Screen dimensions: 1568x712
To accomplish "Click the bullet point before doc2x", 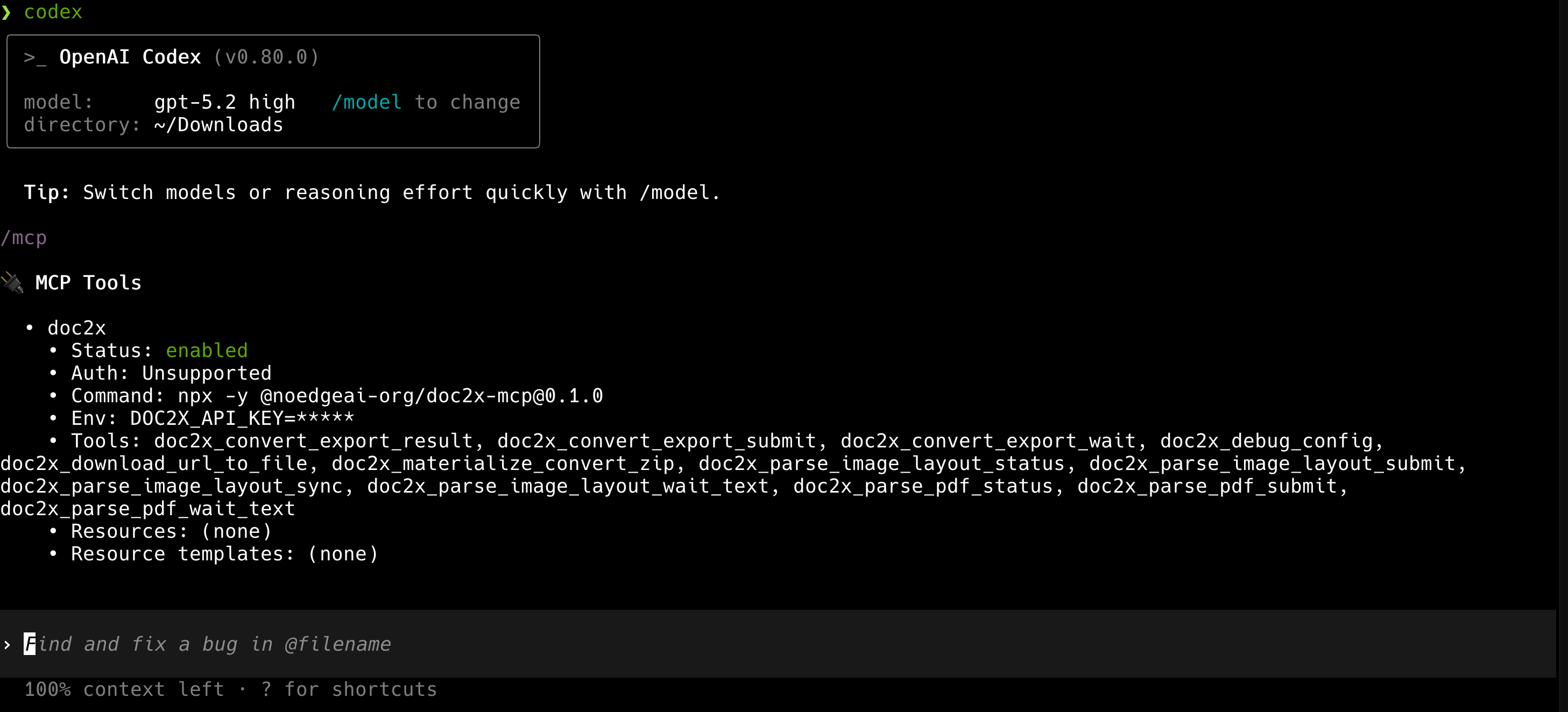I will coord(29,327).
